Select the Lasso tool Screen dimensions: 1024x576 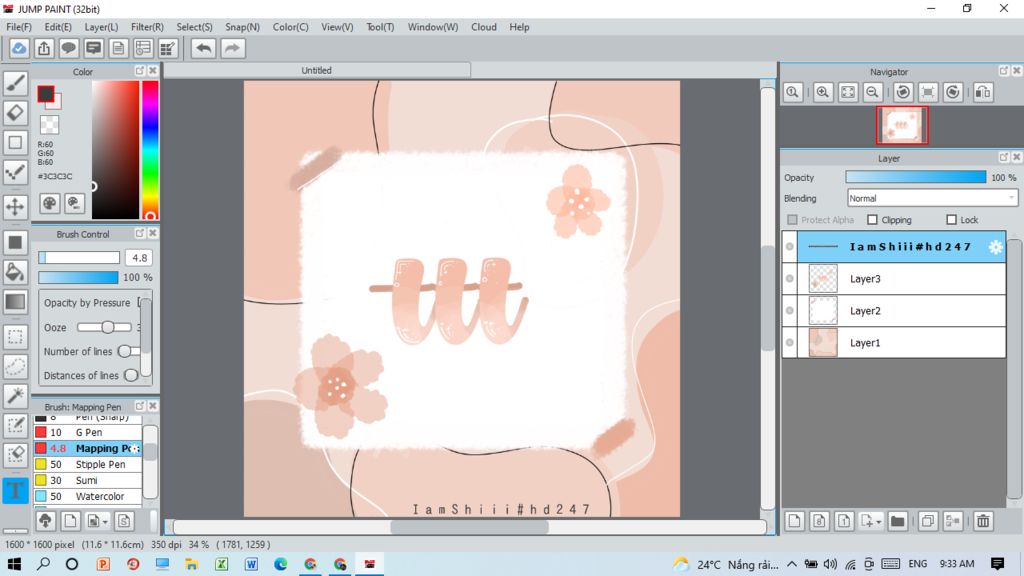pos(15,366)
